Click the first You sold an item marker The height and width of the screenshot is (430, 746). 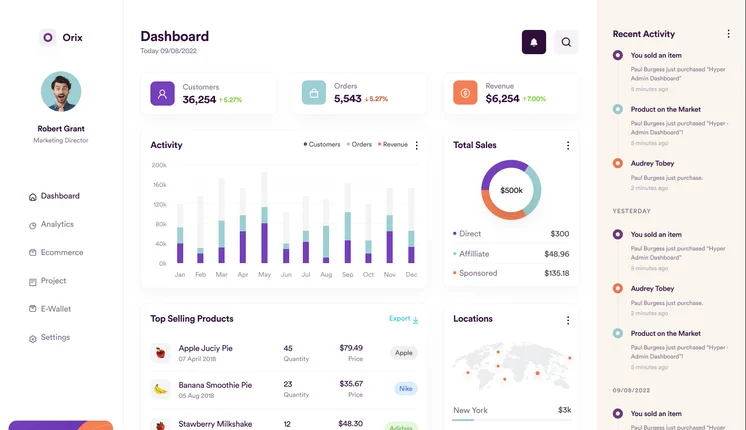point(618,55)
